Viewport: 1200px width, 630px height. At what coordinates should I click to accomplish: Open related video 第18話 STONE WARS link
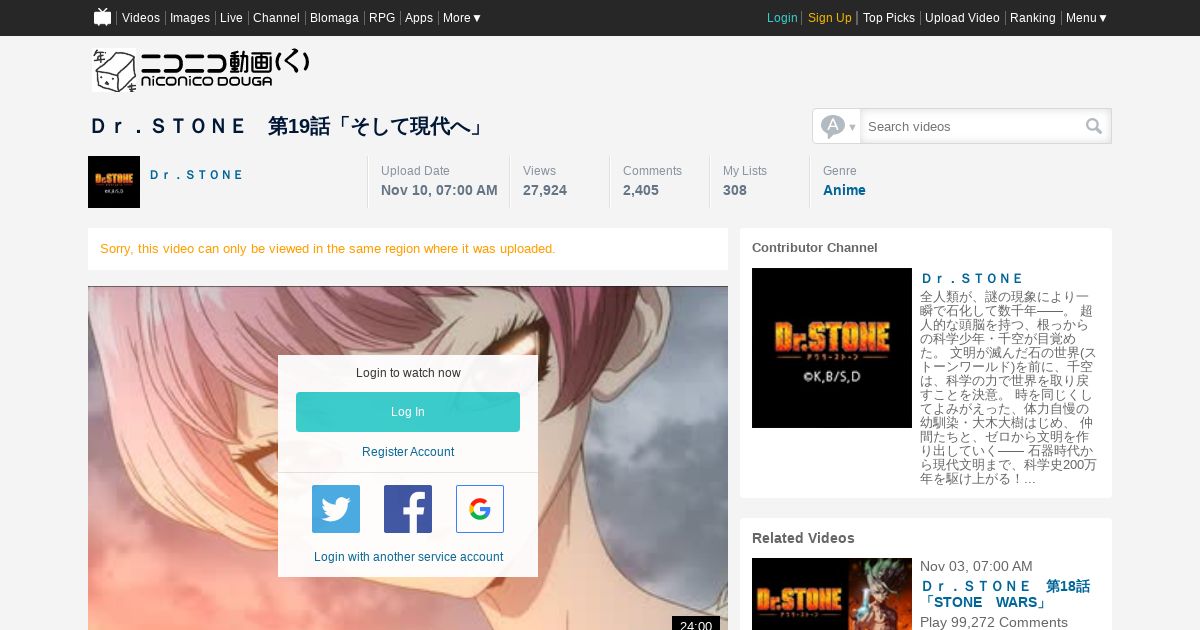[1005, 594]
